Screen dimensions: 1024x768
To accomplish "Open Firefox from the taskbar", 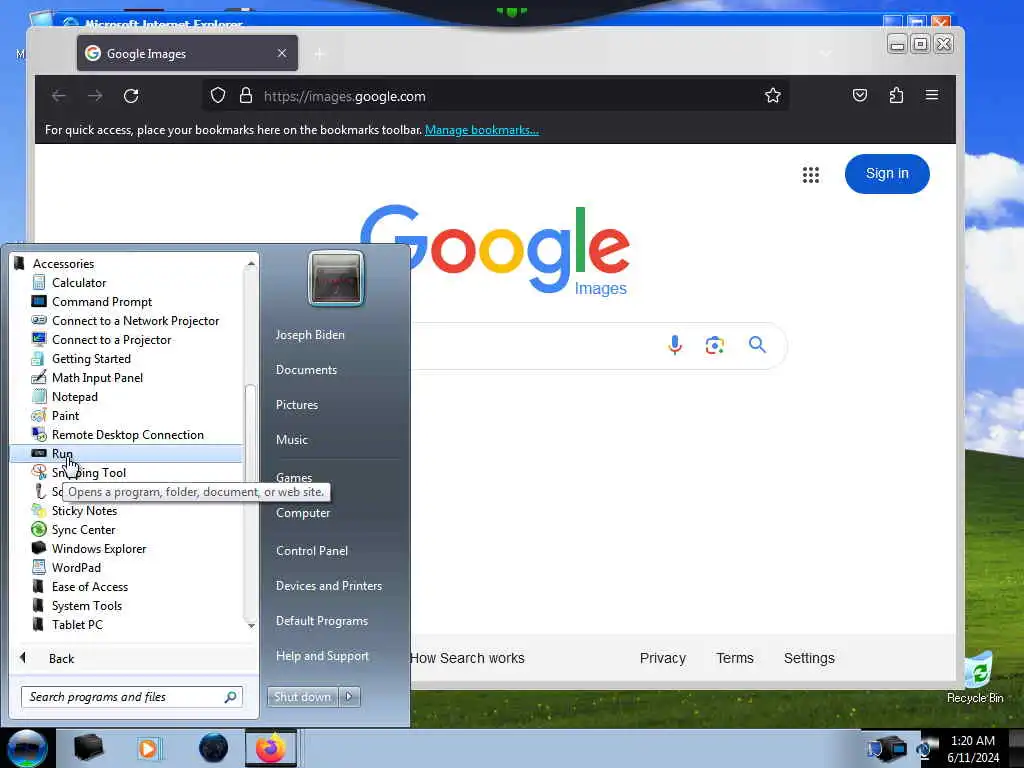I will click(270, 748).
